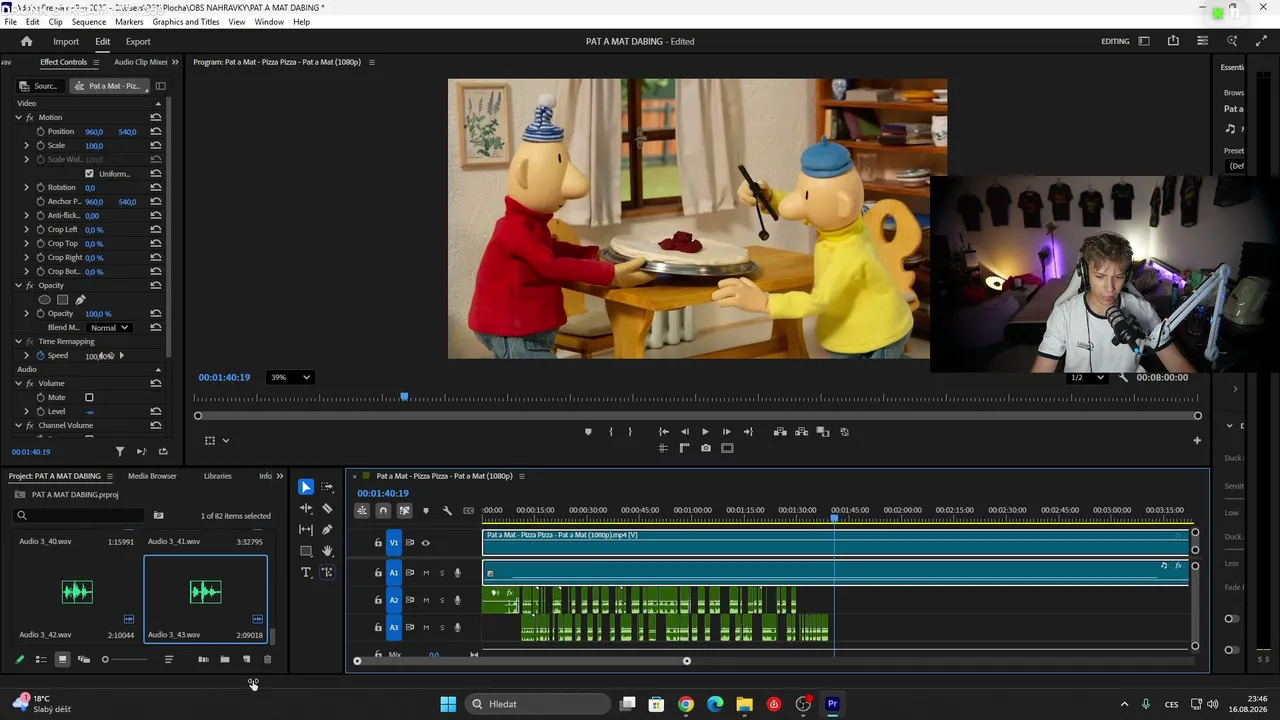Select the Audio 3_42.wav thumbnail
Image resolution: width=1280 pixels, height=720 pixels.
(76, 592)
